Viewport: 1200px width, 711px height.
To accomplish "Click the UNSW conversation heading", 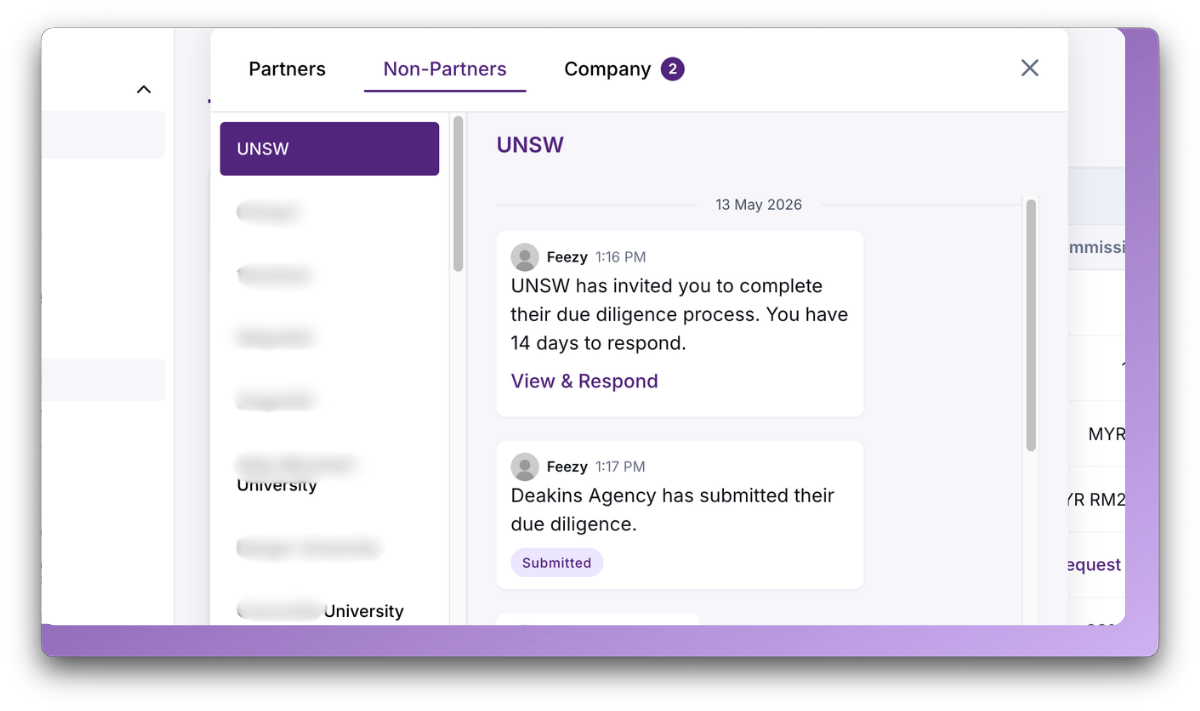I will tap(530, 145).
